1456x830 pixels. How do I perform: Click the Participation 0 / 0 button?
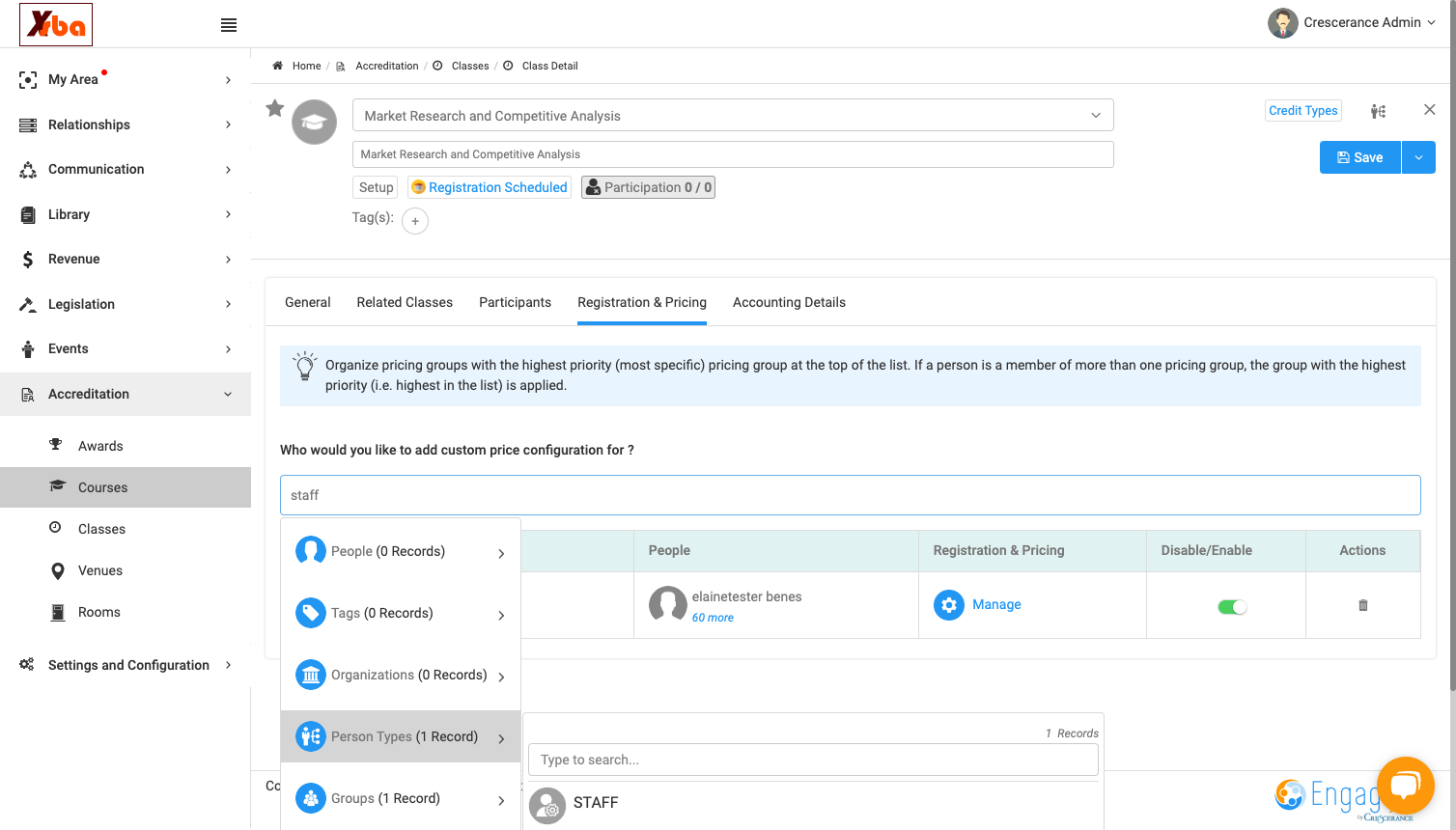pos(649,187)
